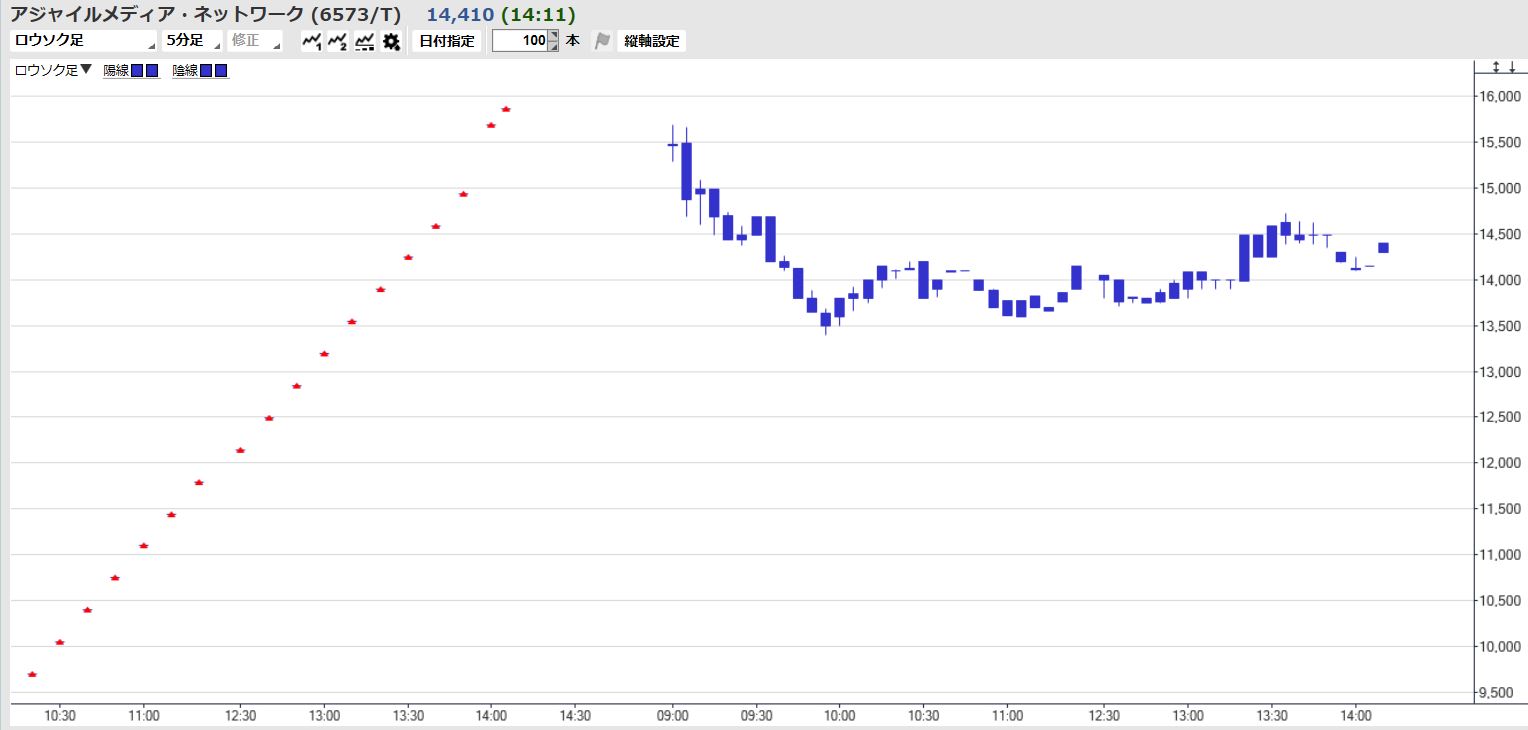Open the chart settings gear icon

tap(391, 41)
